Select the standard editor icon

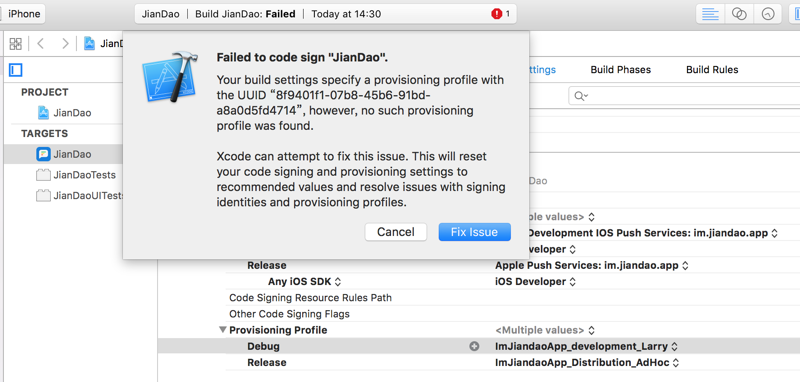[x=710, y=14]
